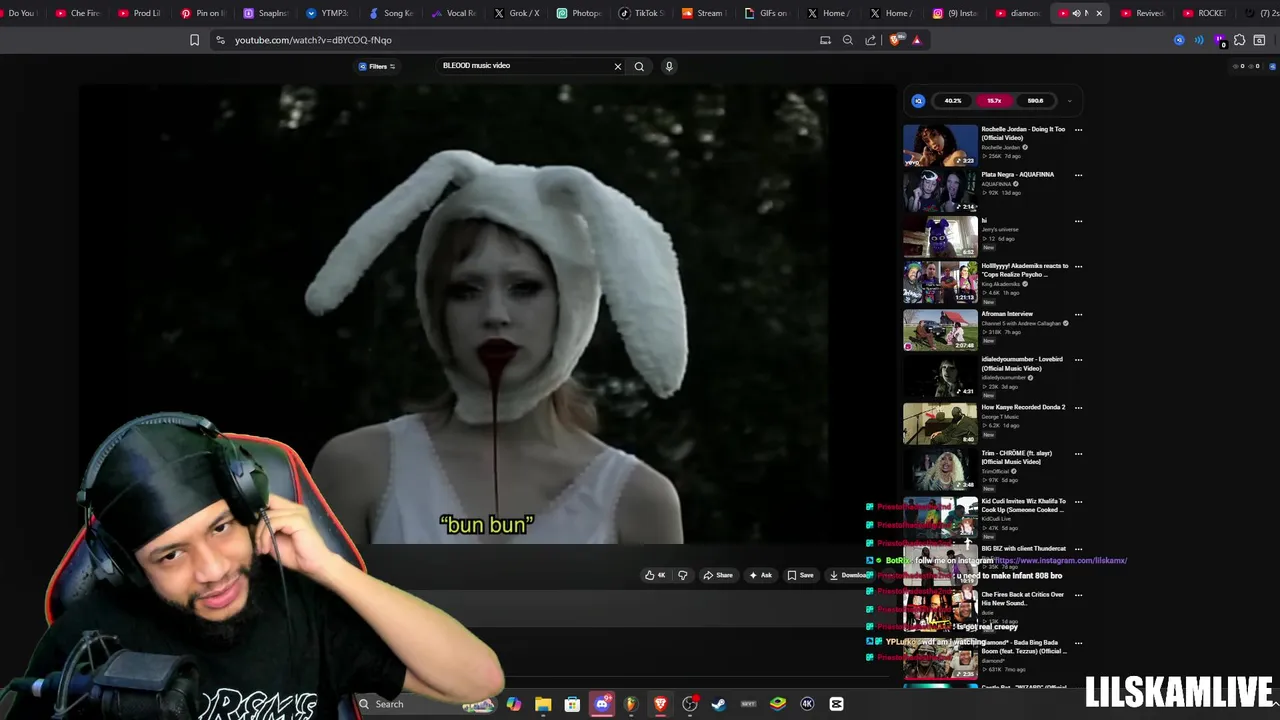Switch to the Che Fires browser tab

(x=78, y=13)
